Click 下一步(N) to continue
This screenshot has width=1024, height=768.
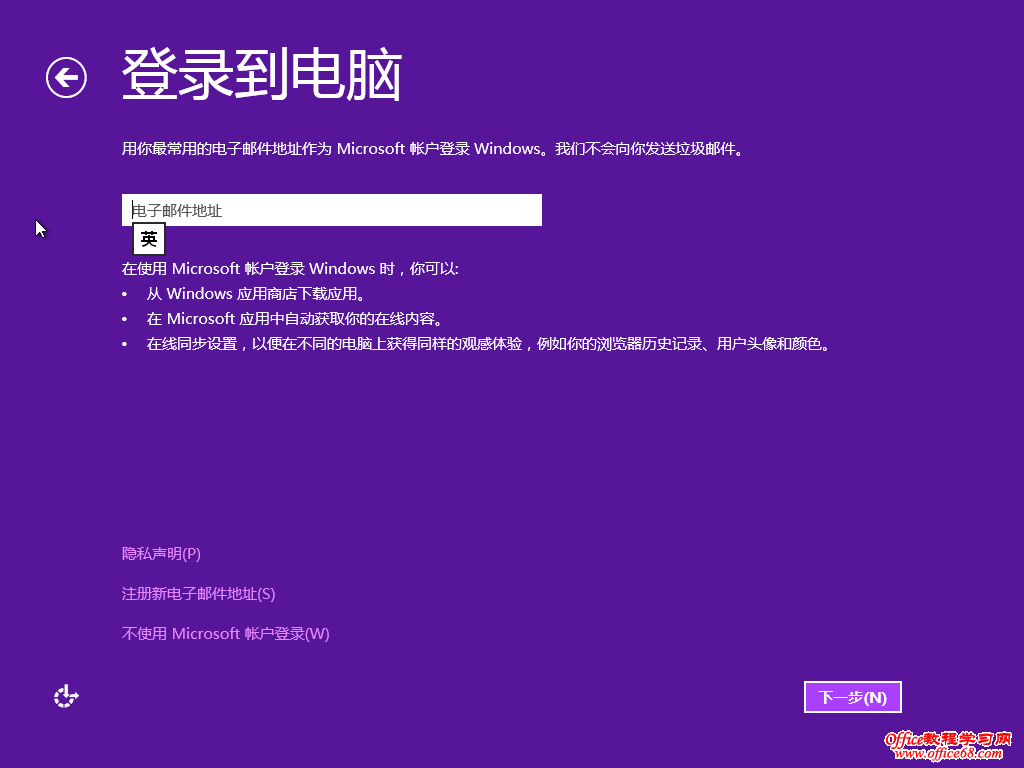[x=852, y=696]
